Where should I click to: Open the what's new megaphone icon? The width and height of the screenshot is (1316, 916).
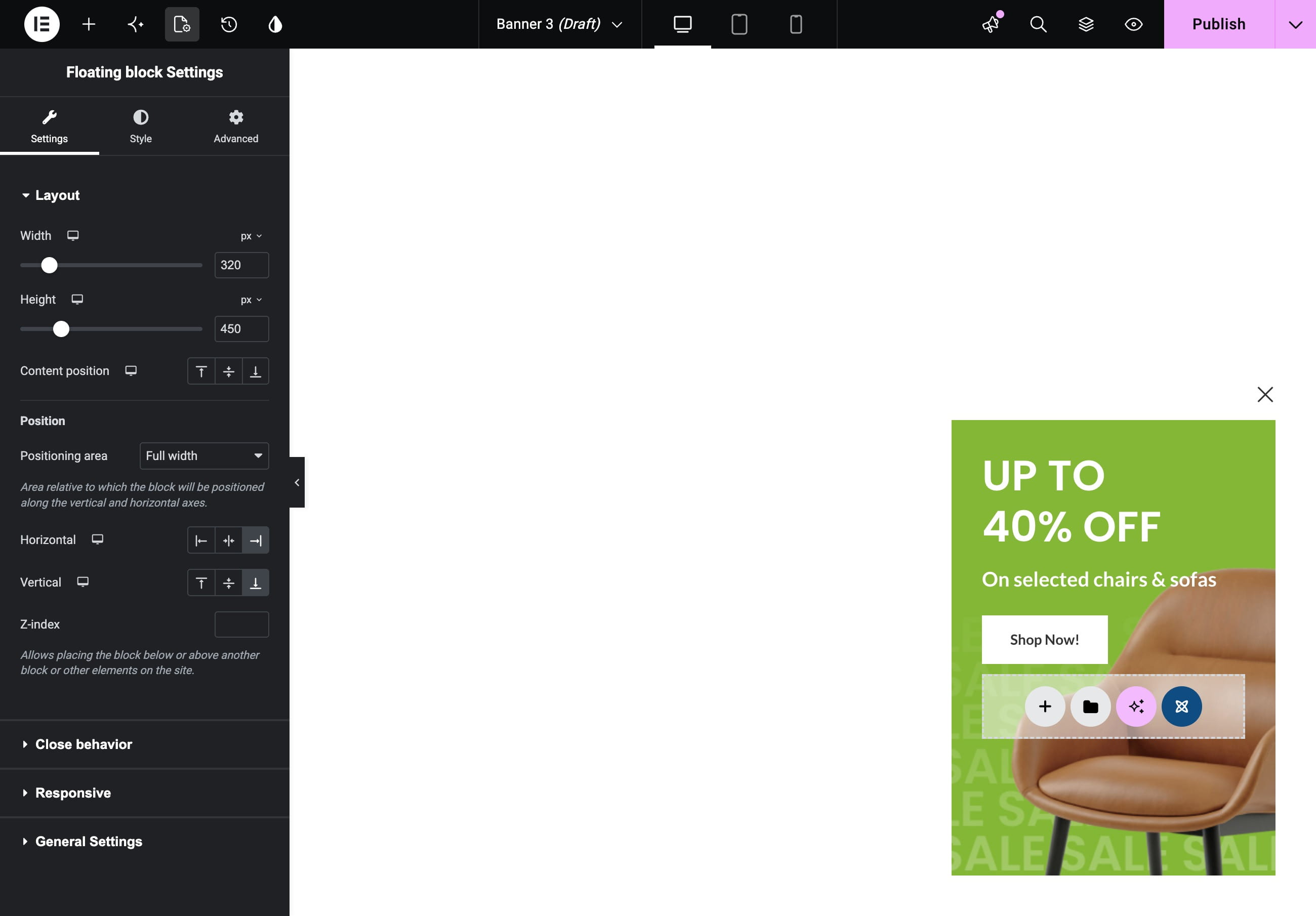click(x=991, y=24)
